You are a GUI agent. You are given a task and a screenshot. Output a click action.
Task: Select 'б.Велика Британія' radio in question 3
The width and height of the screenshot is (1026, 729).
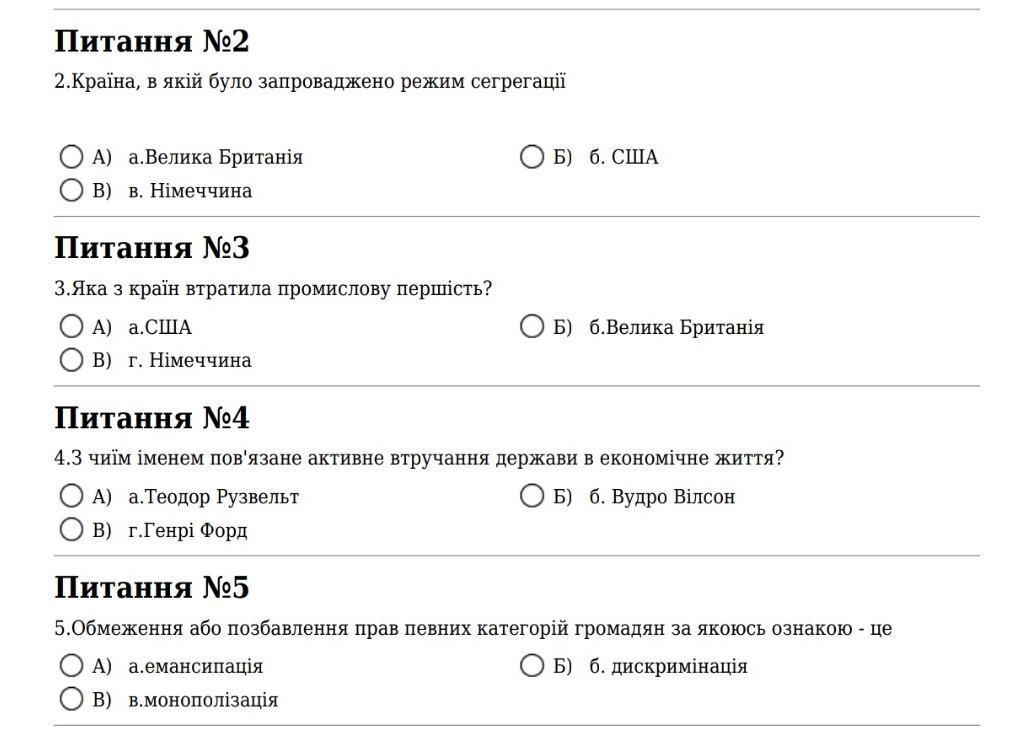(532, 327)
